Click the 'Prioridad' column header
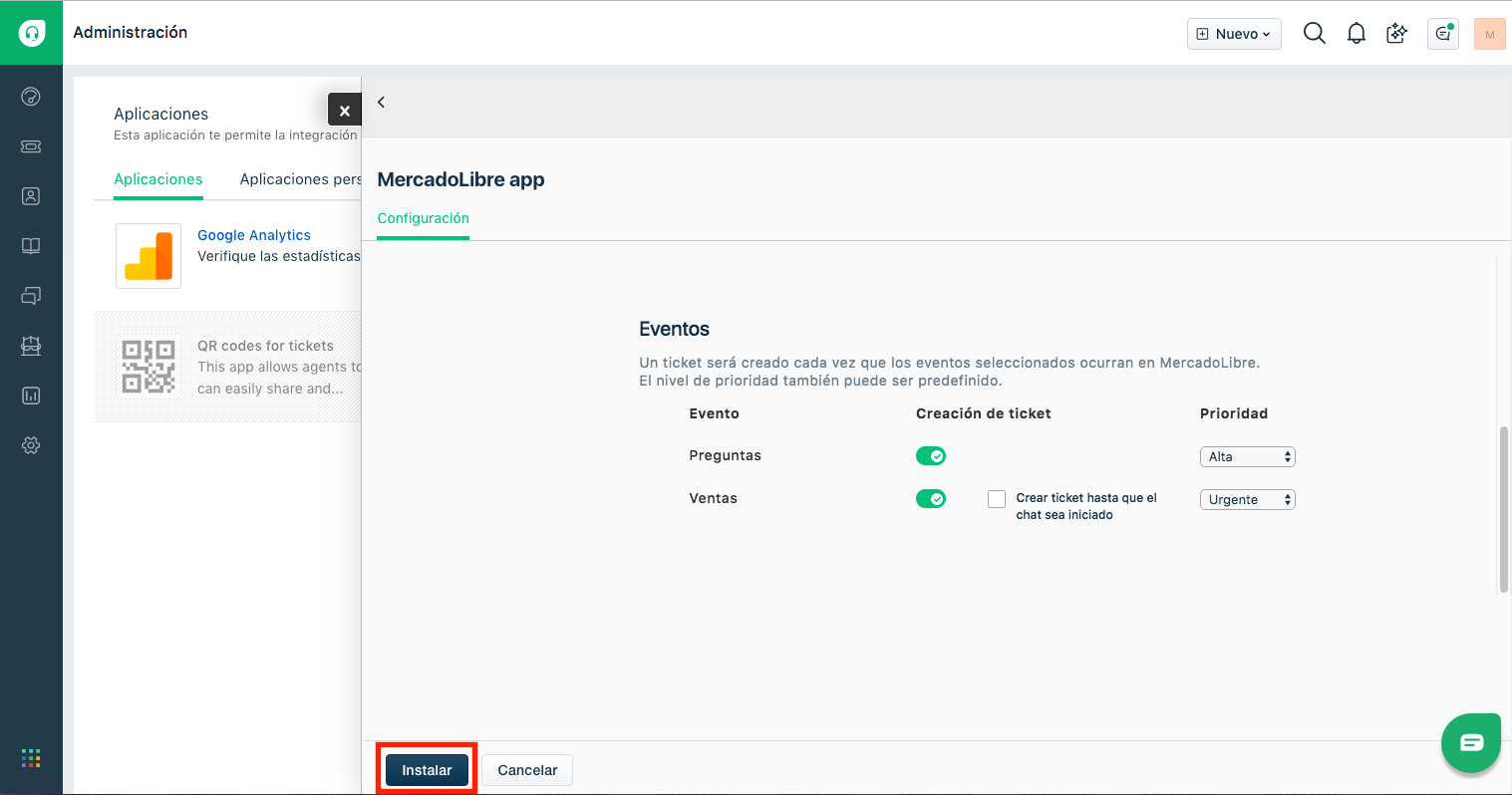The height and width of the screenshot is (795, 1512). click(1234, 413)
